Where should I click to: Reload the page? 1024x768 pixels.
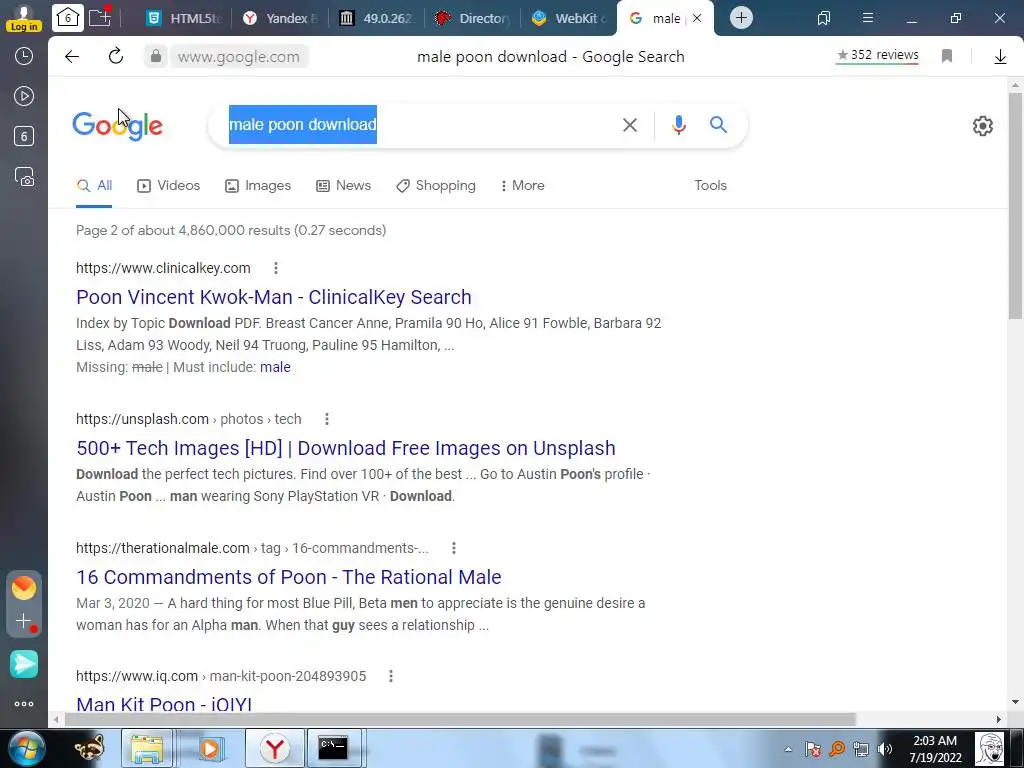click(116, 56)
